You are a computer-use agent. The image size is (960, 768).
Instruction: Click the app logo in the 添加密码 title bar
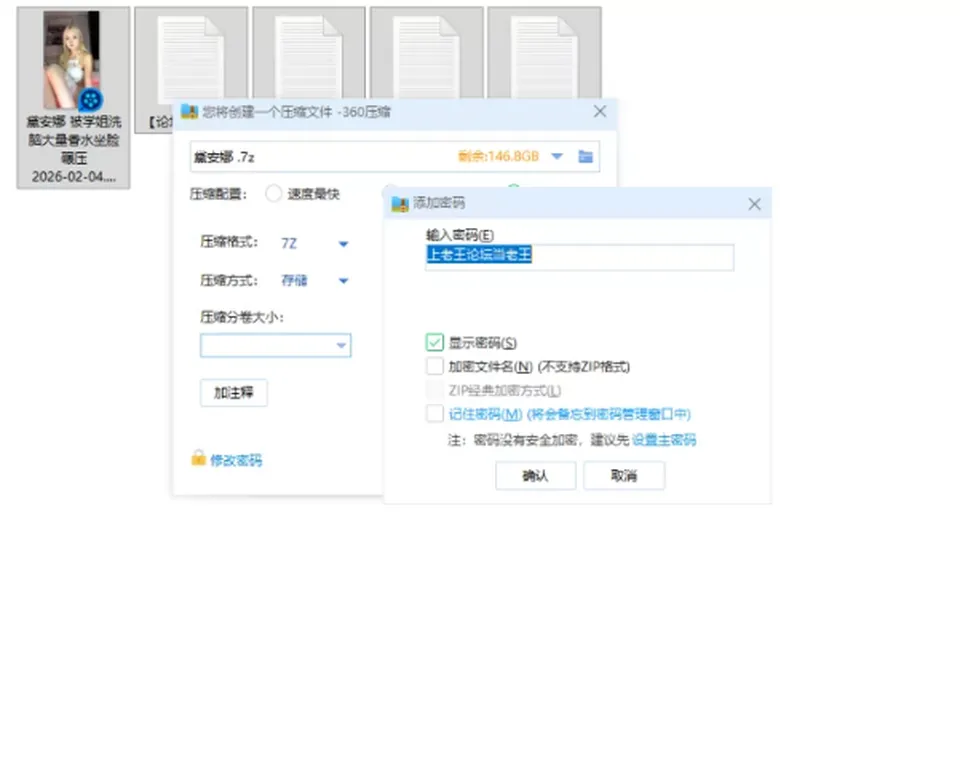(400, 203)
